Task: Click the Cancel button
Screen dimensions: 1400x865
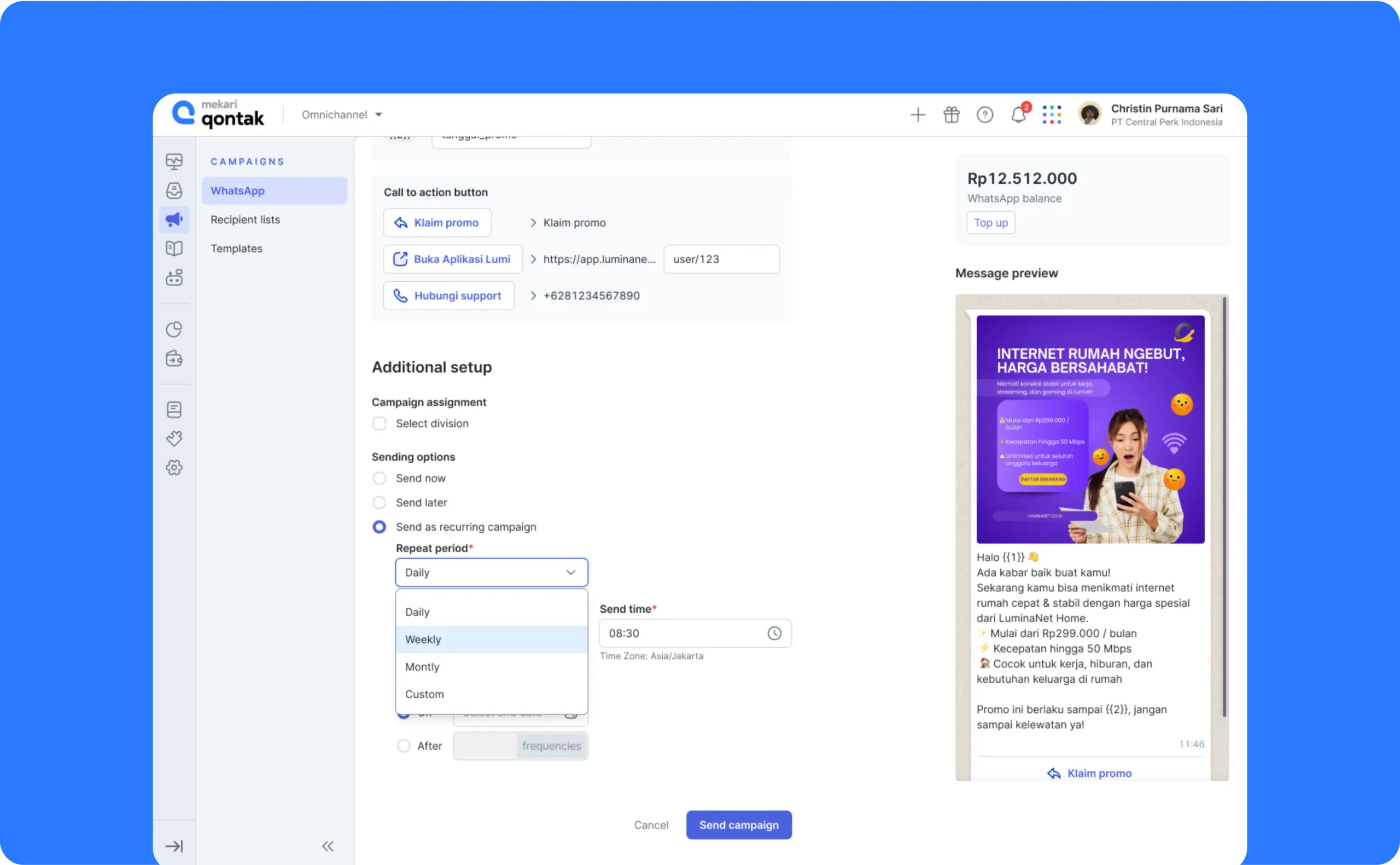Action: point(651,825)
